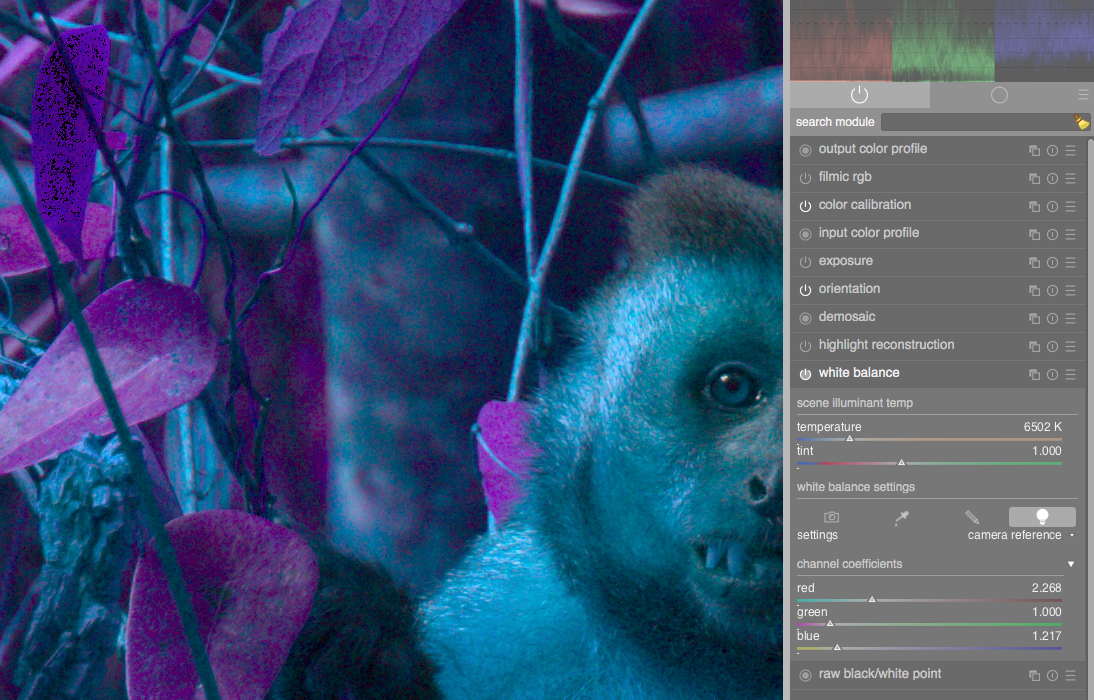Screen dimensions: 1094x700
Task: Expand the filmic rgb module header
Action: tap(845, 177)
